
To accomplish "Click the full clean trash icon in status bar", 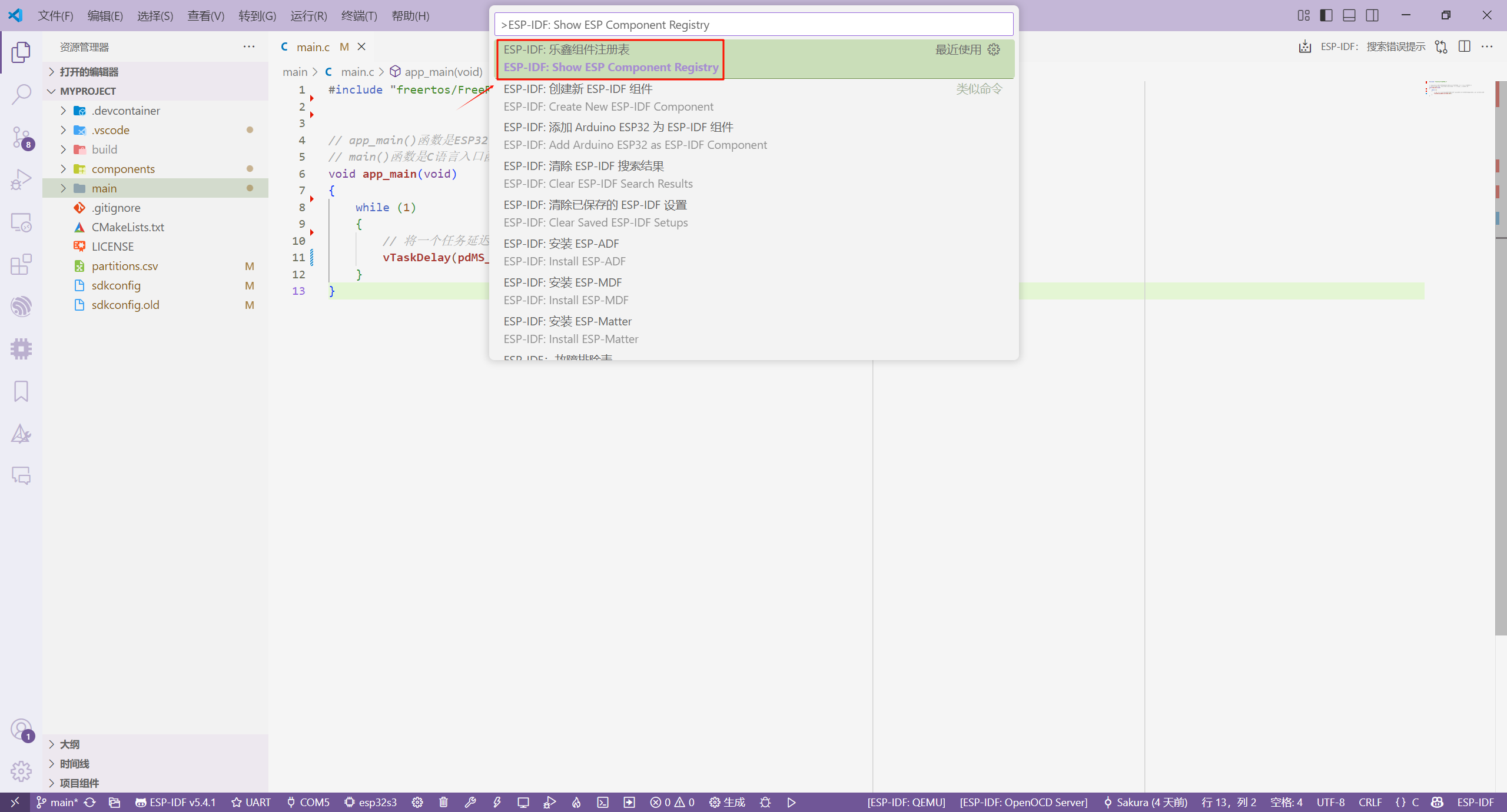I will (x=444, y=802).
